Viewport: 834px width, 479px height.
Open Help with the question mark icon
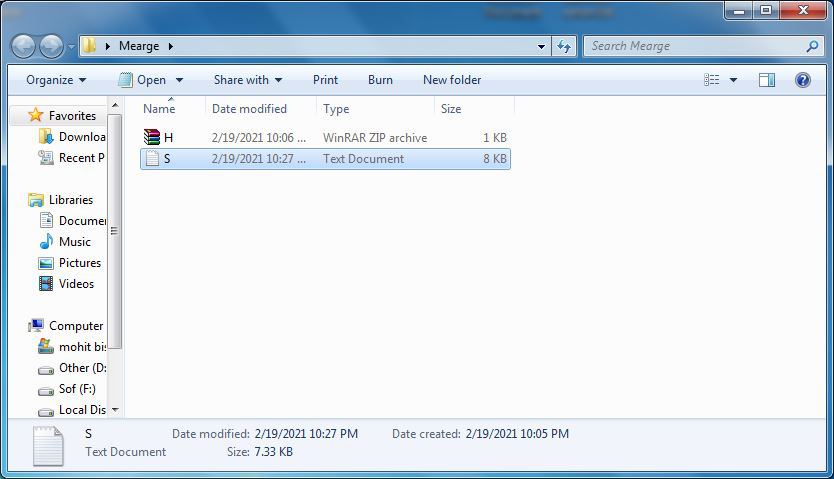pos(803,80)
